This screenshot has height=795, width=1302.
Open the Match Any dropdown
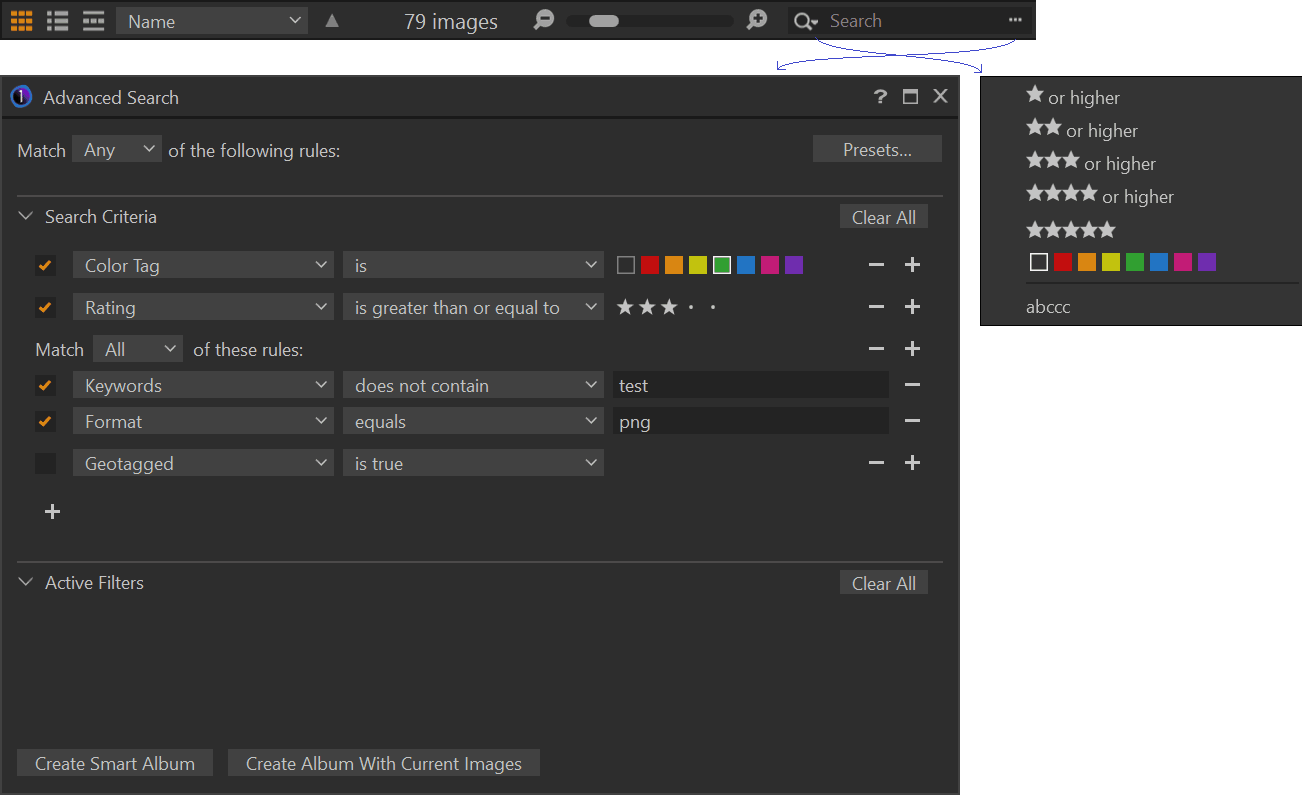pyautogui.click(x=117, y=150)
